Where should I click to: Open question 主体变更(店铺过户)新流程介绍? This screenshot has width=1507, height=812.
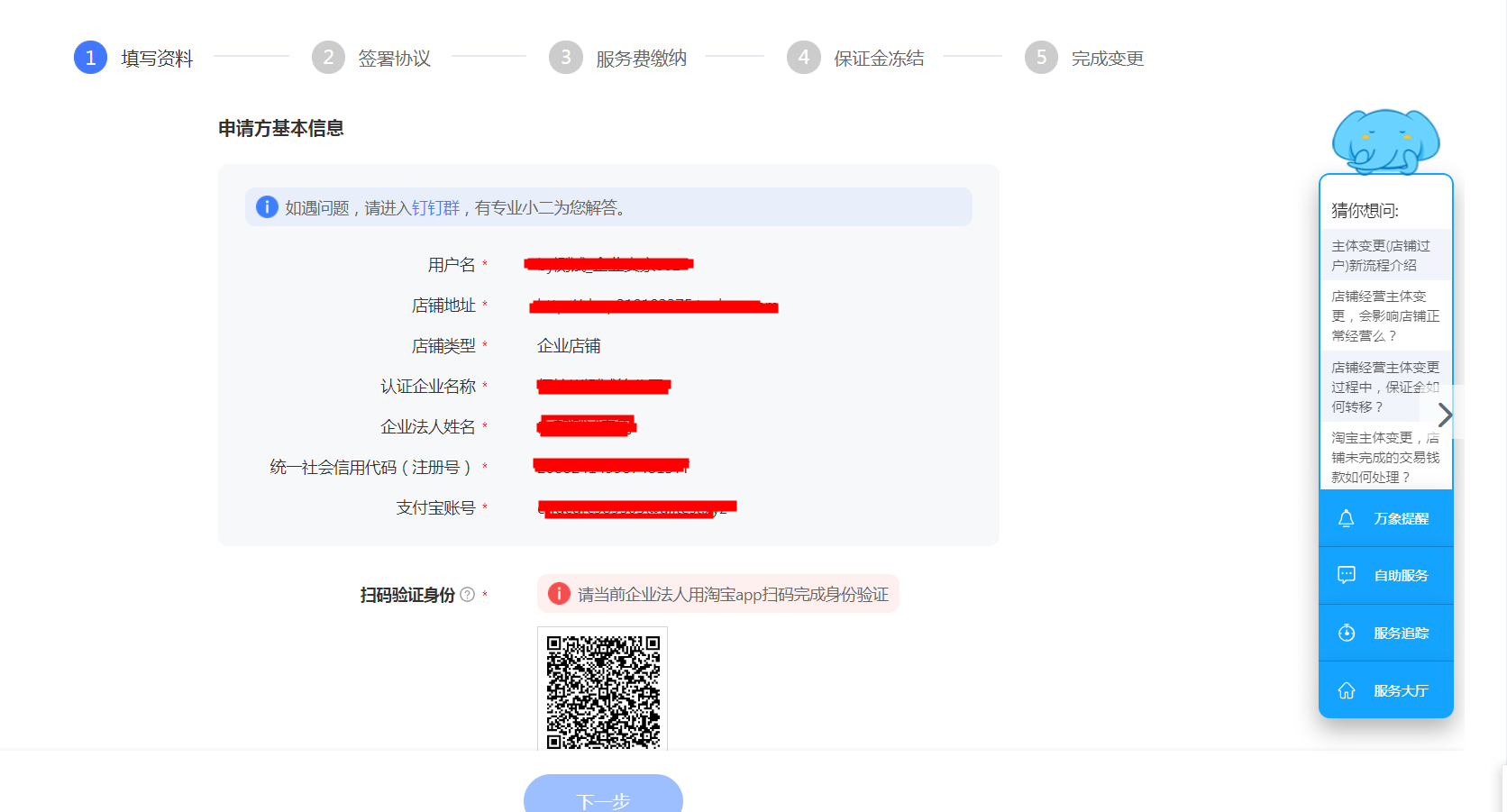(1381, 255)
